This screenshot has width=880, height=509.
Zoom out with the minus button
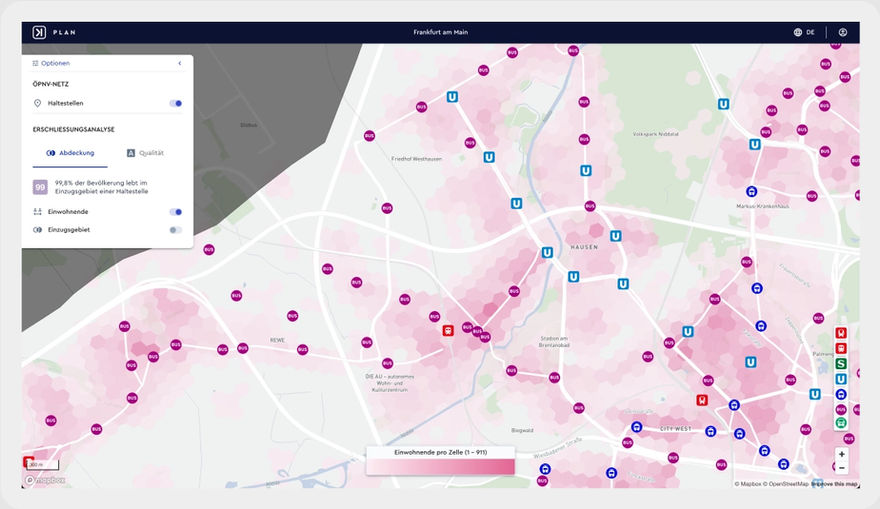[841, 468]
